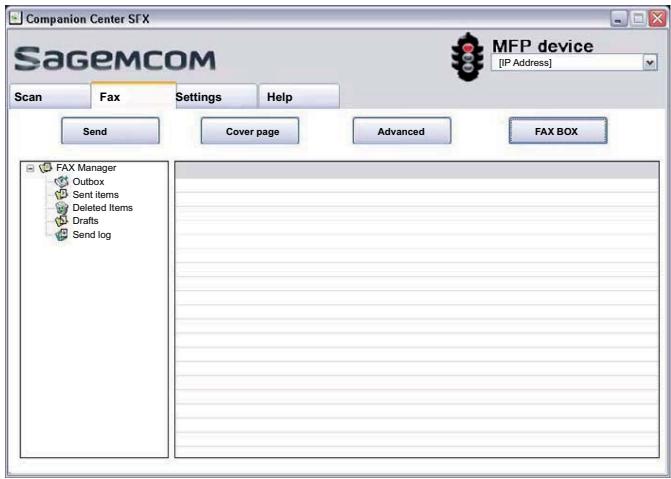This screenshot has width=671, height=479.
Task: Select the Sent items label
Action: point(95,195)
